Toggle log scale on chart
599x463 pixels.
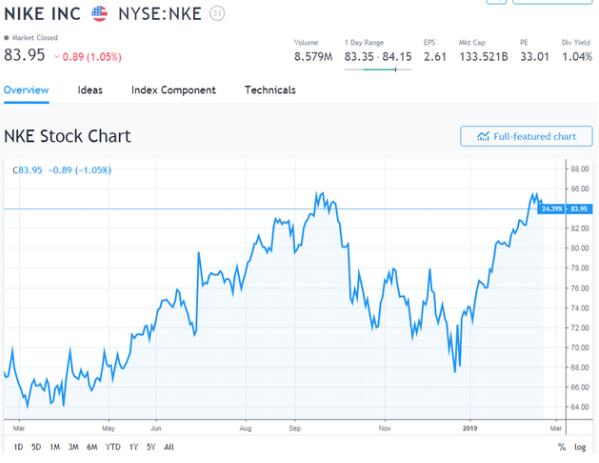tap(580, 447)
